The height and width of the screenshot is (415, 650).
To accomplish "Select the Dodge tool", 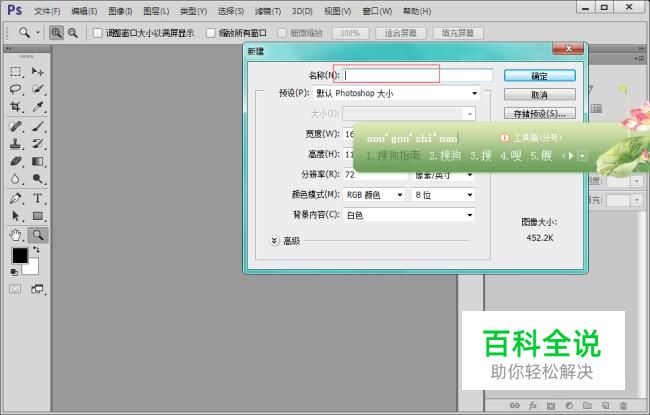I will tap(38, 179).
